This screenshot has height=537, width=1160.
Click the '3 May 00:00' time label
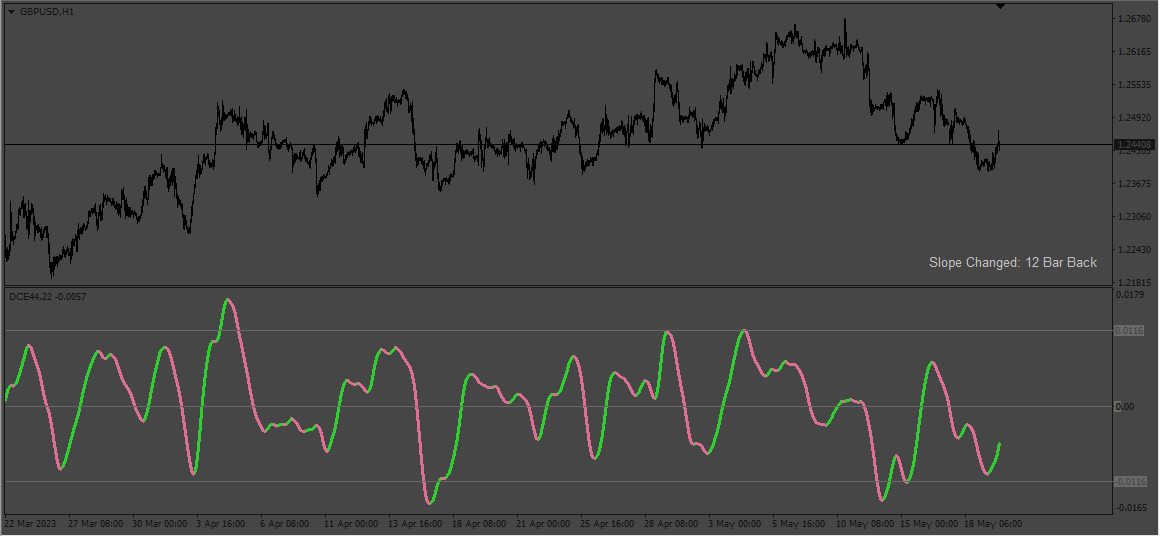pyautogui.click(x=734, y=524)
